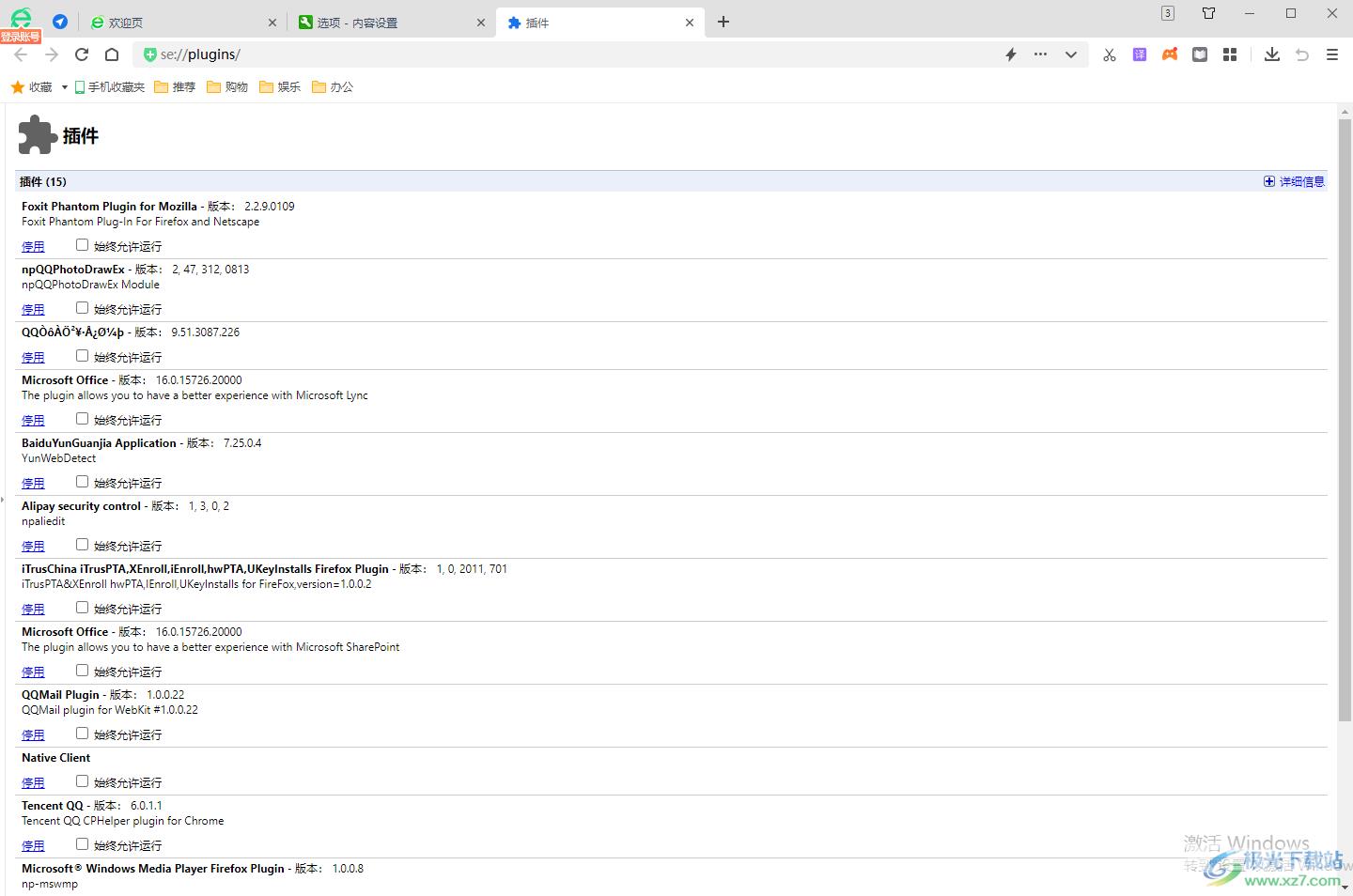Click the favorites star icon
This screenshot has height=896, width=1353.
17,87
